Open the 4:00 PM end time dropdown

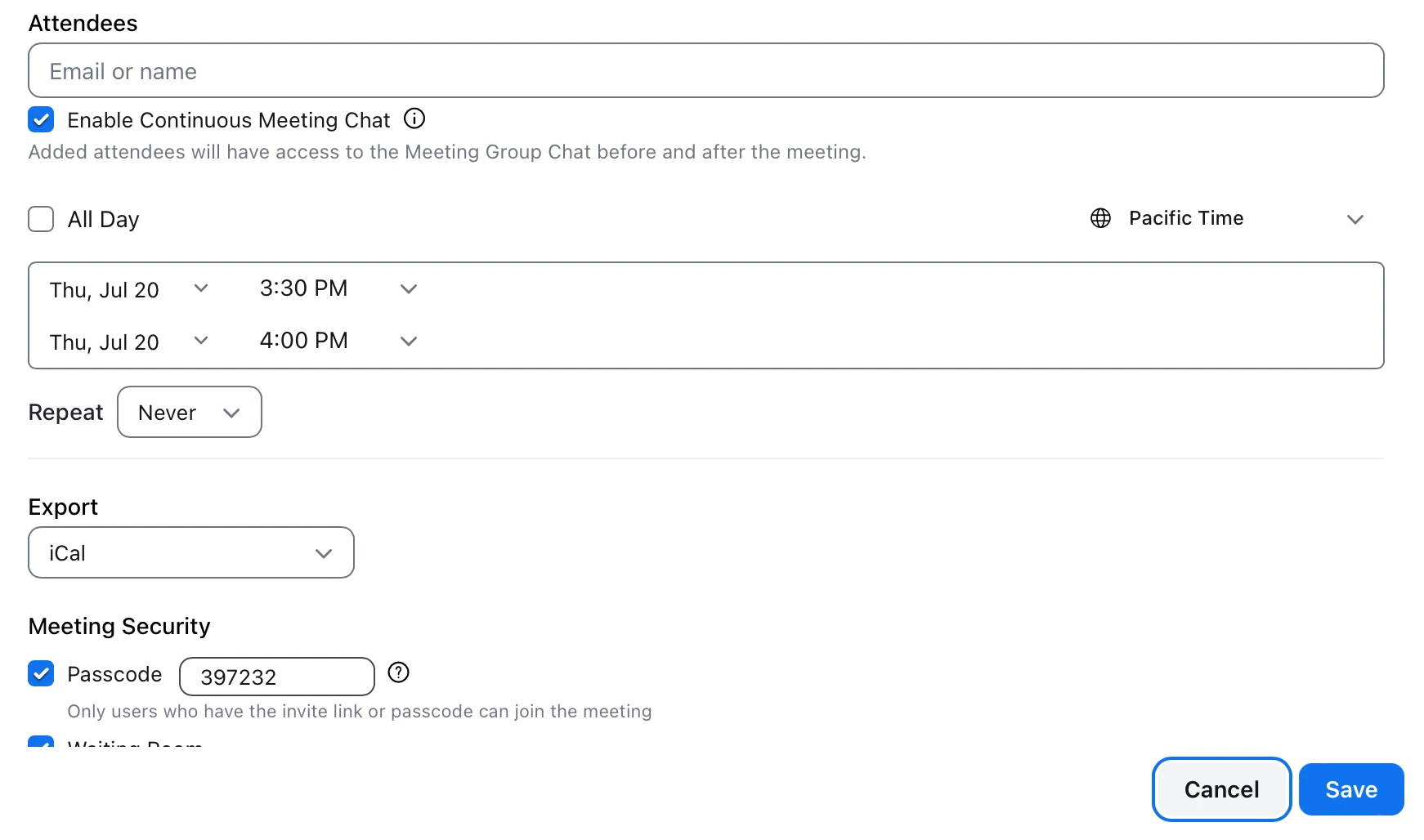tap(304, 341)
